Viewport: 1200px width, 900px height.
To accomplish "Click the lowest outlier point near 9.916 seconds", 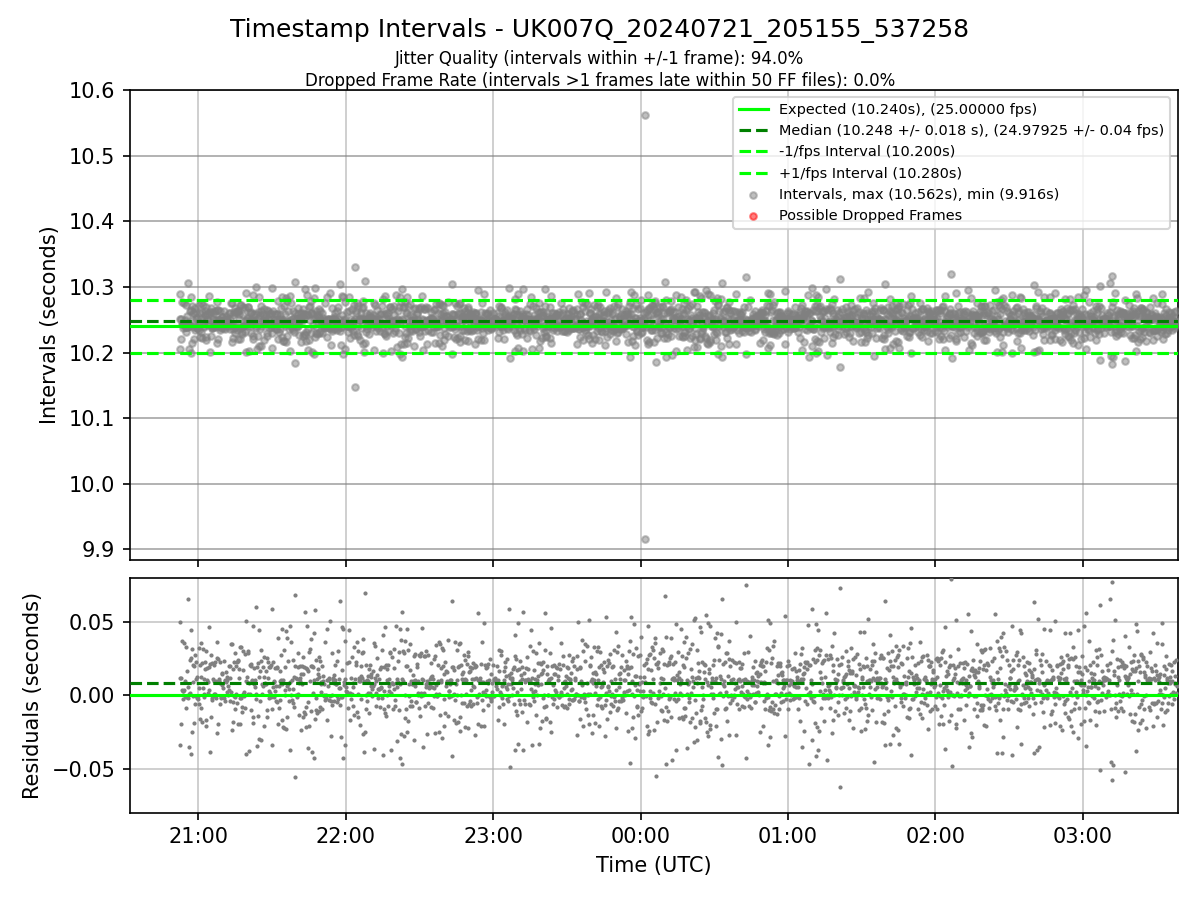I will coord(645,539).
